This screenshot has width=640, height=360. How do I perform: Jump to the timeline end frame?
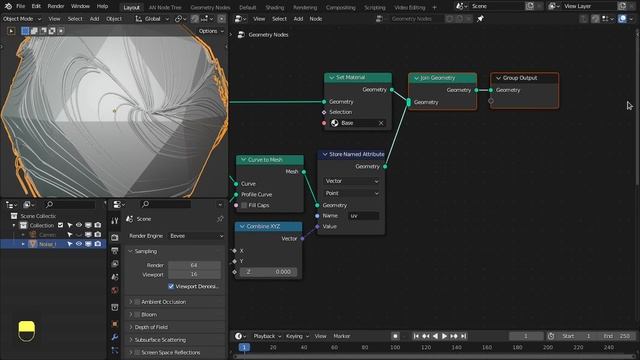(x=464, y=336)
